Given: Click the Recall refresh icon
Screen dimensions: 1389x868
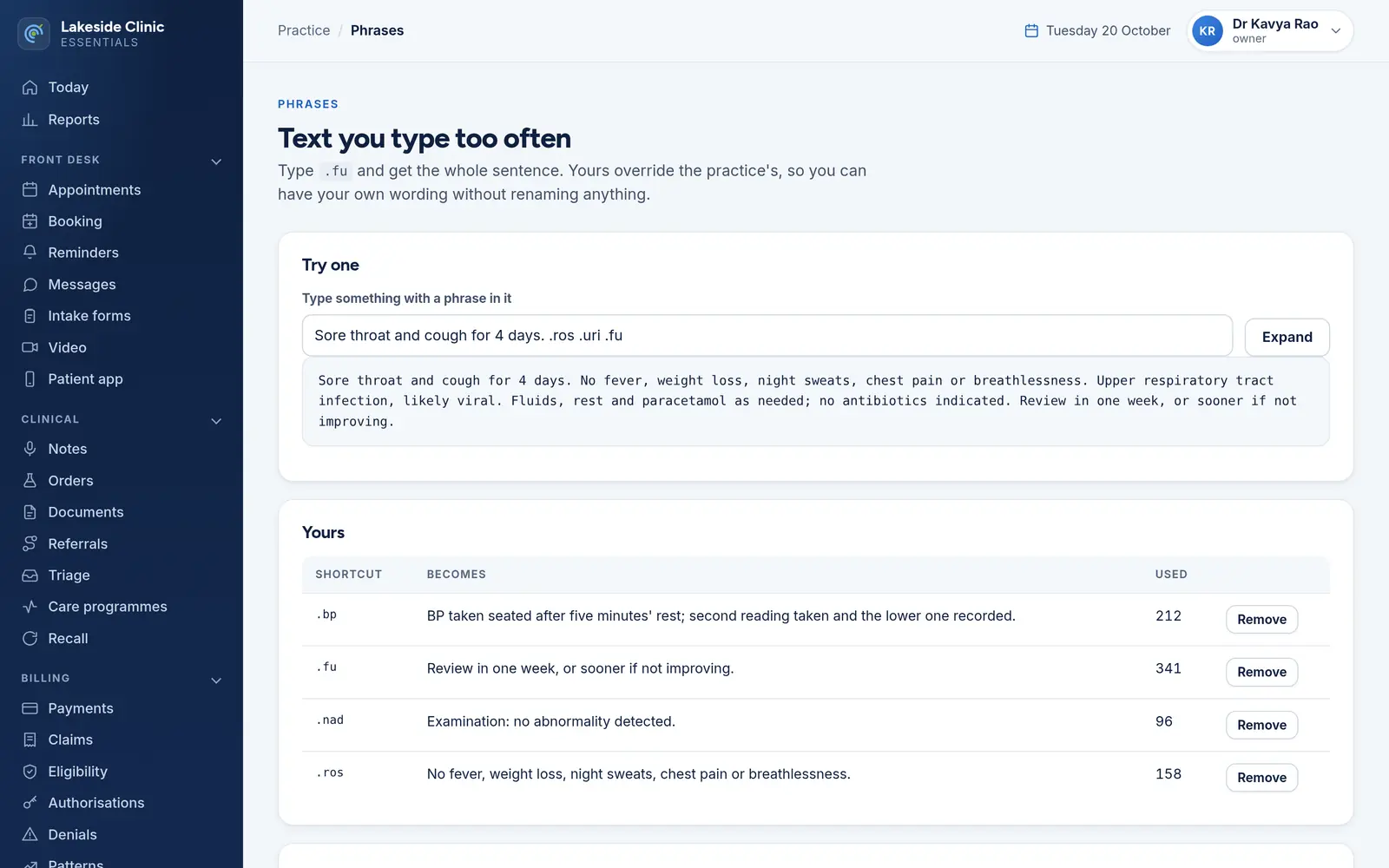Looking at the screenshot, I should (30, 639).
